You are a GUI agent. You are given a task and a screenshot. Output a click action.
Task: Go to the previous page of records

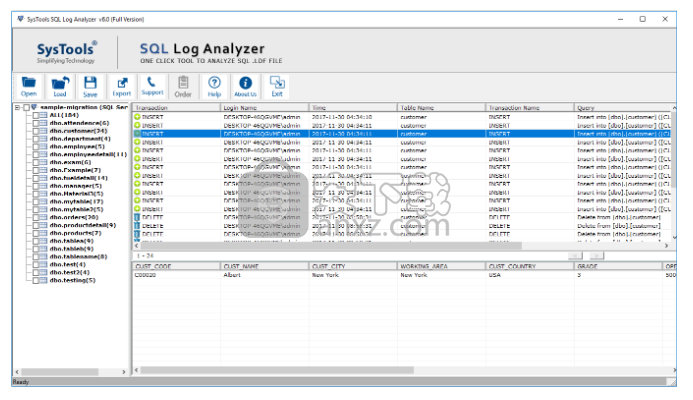[575, 256]
